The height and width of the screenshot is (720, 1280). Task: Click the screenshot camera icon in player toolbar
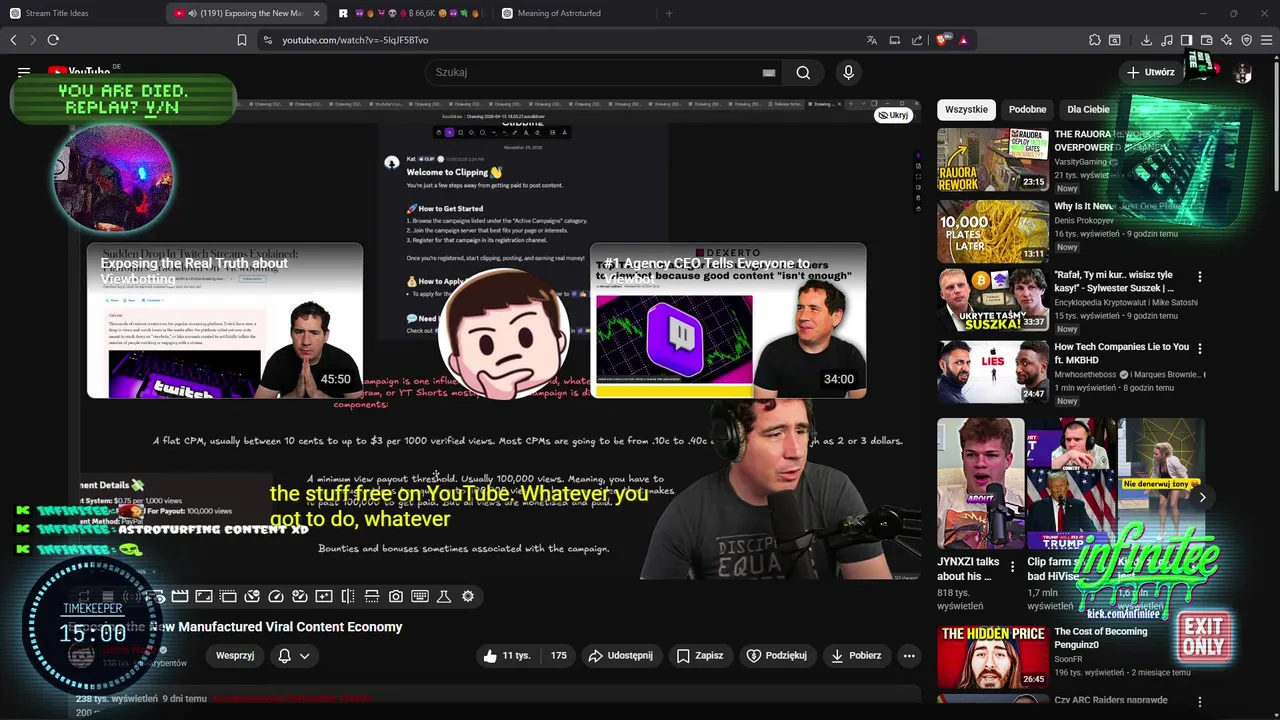396,596
